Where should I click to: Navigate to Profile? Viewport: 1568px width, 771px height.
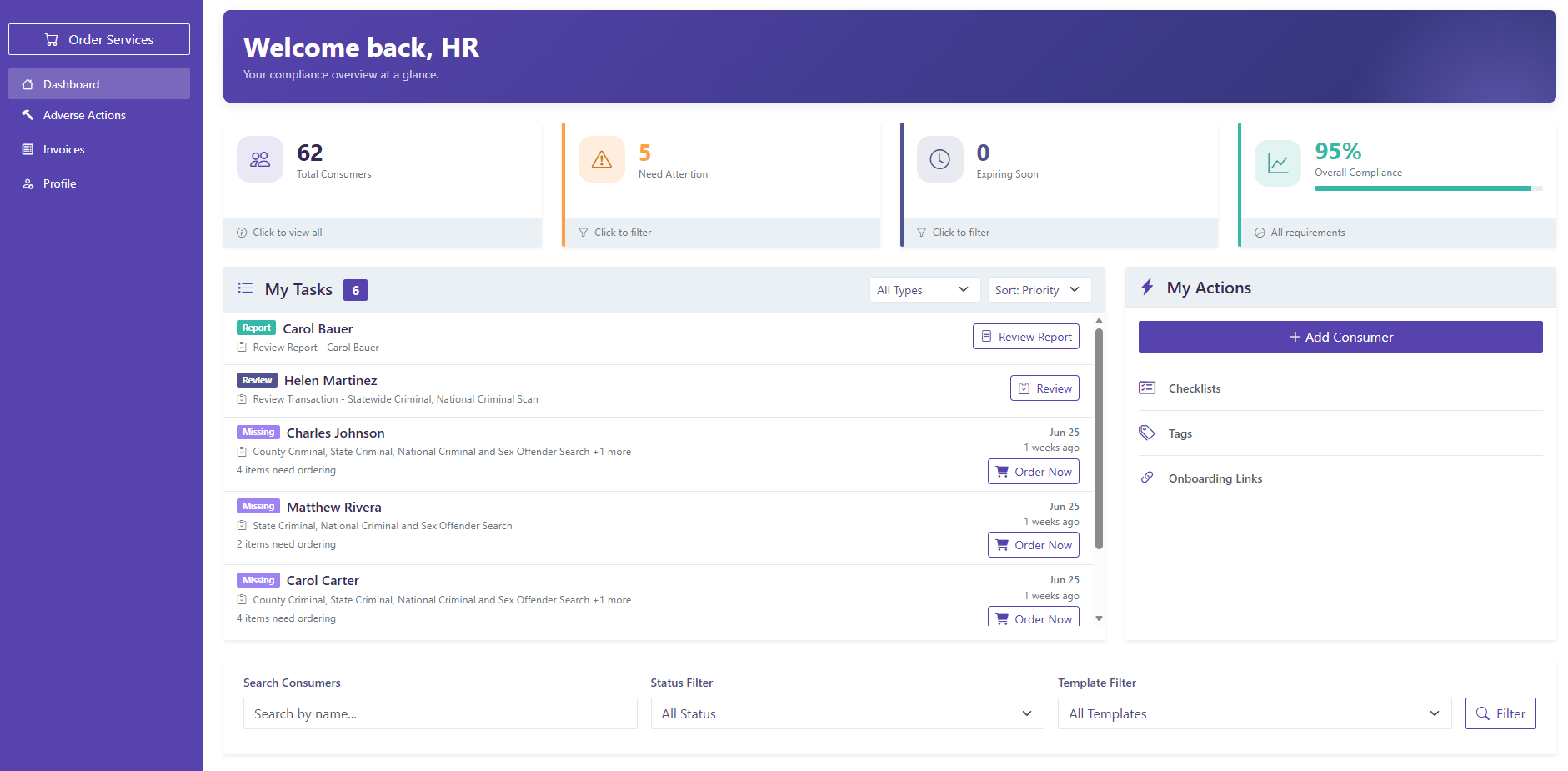coord(99,183)
